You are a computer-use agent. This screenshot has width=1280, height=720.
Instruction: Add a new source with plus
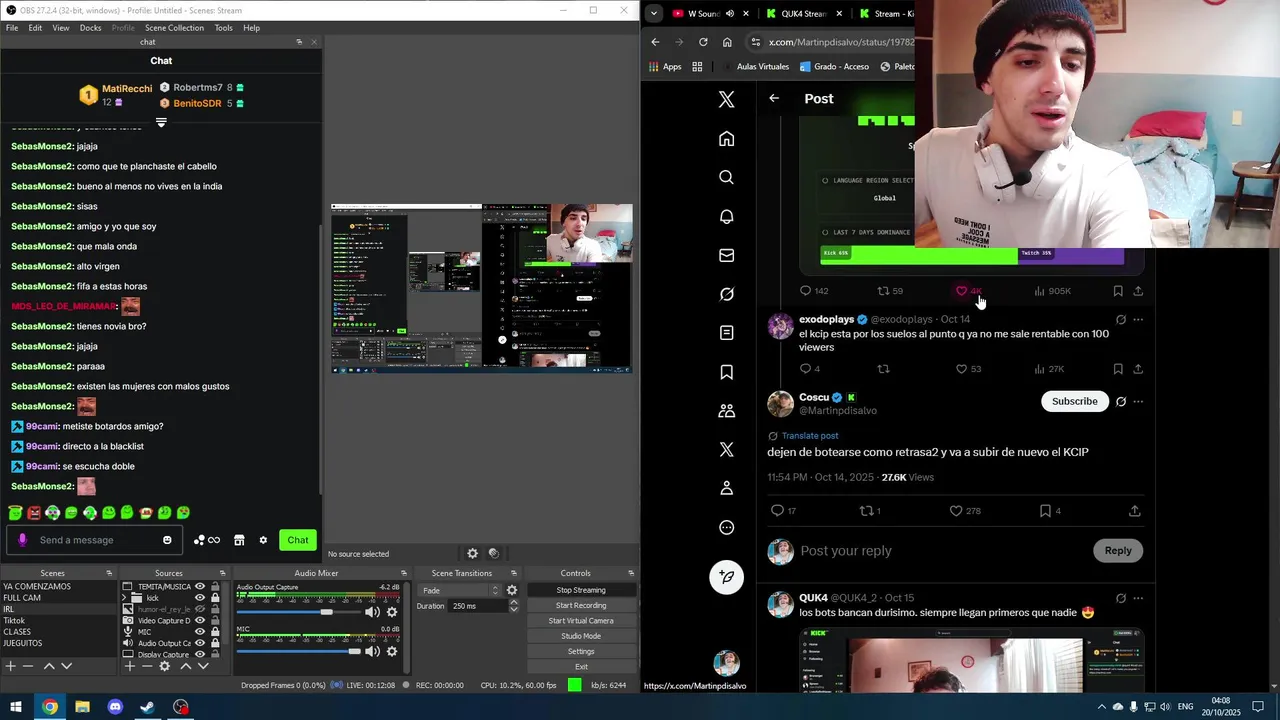129,666
